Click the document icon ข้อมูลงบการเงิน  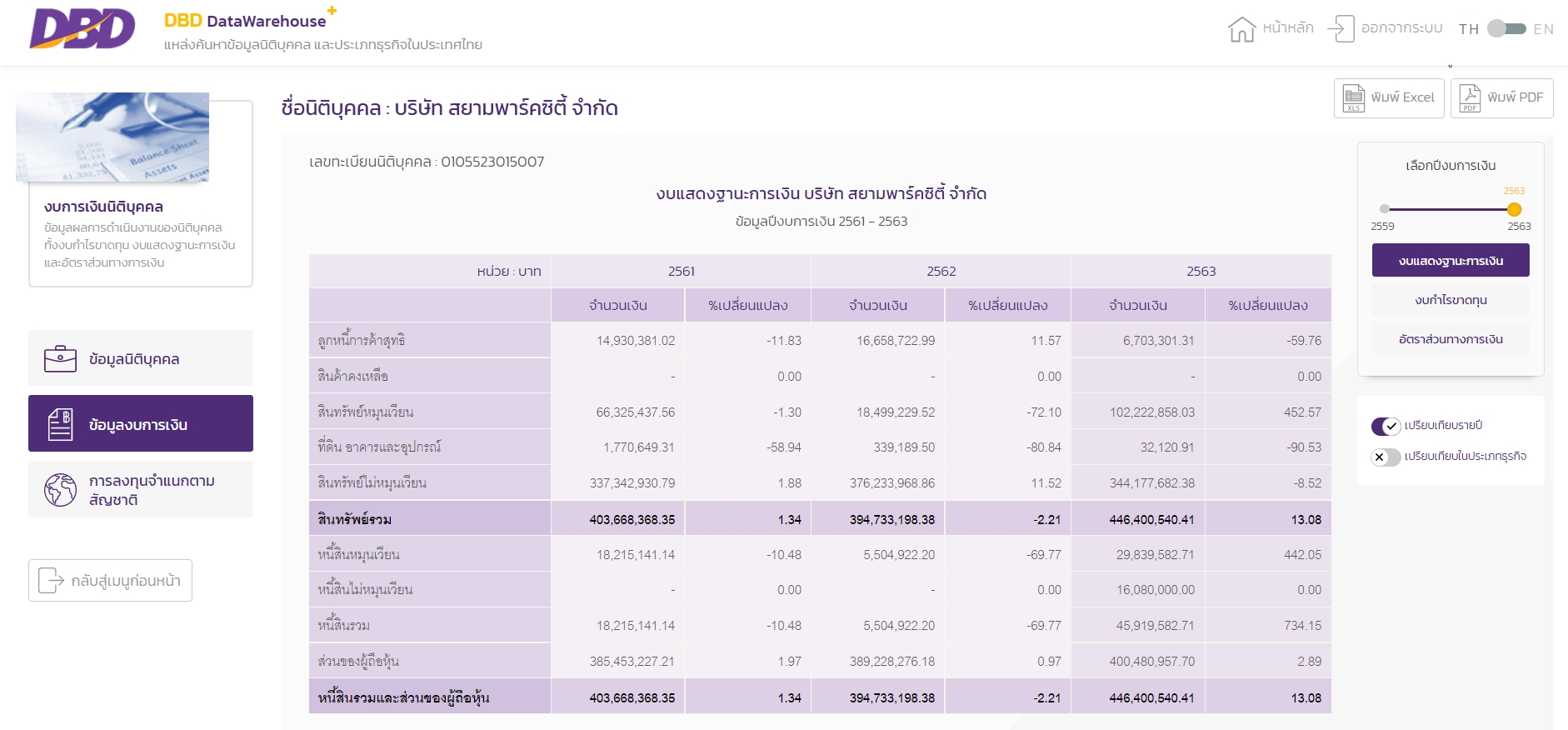click(x=60, y=424)
